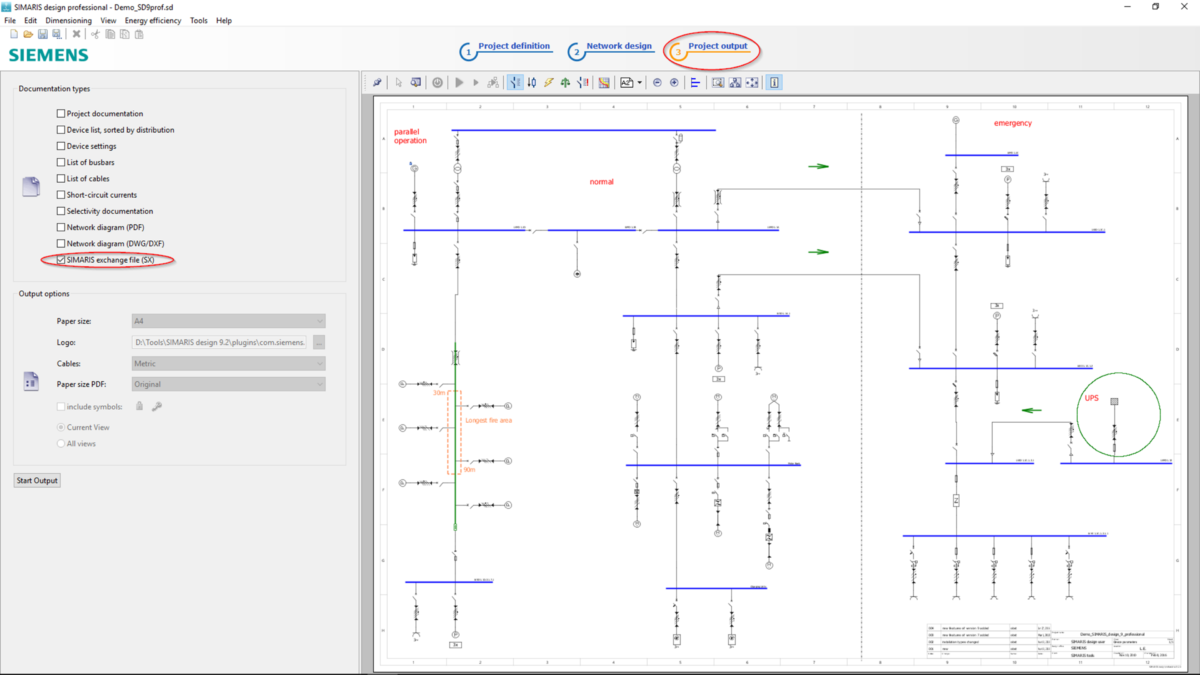The image size is (1200, 675).
Task: Tick Network diagram (DWG/DXF) checkbox
Action: pyautogui.click(x=61, y=243)
